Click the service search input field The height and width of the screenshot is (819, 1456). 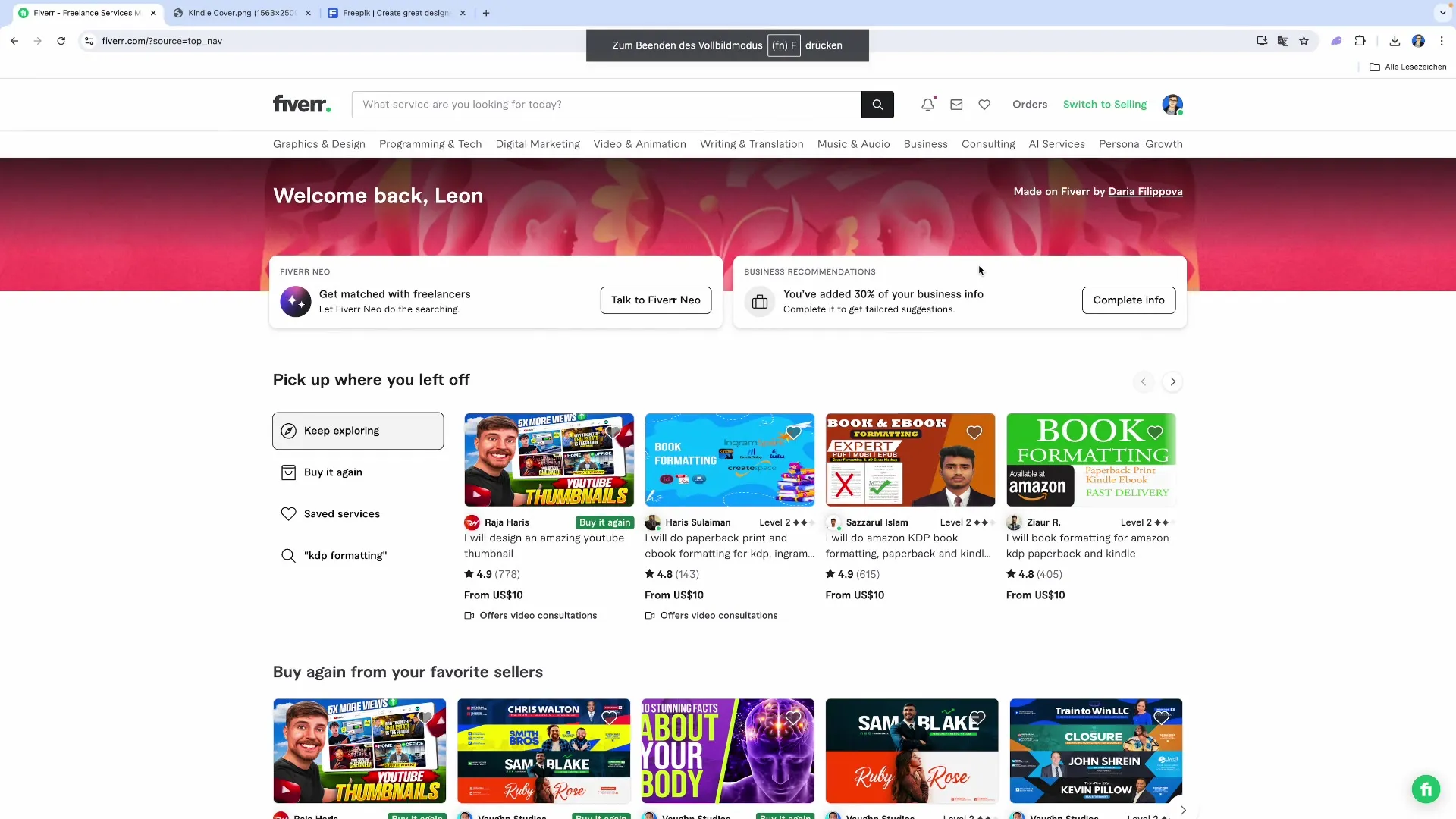point(607,105)
